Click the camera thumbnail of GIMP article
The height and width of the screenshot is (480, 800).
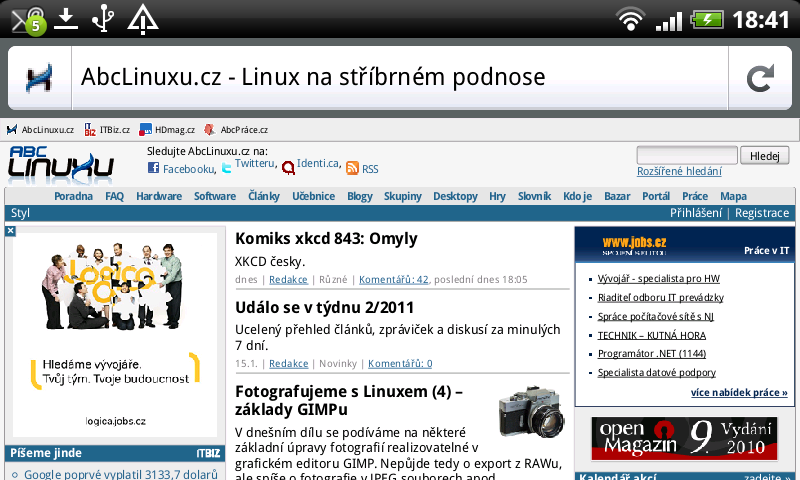529,410
